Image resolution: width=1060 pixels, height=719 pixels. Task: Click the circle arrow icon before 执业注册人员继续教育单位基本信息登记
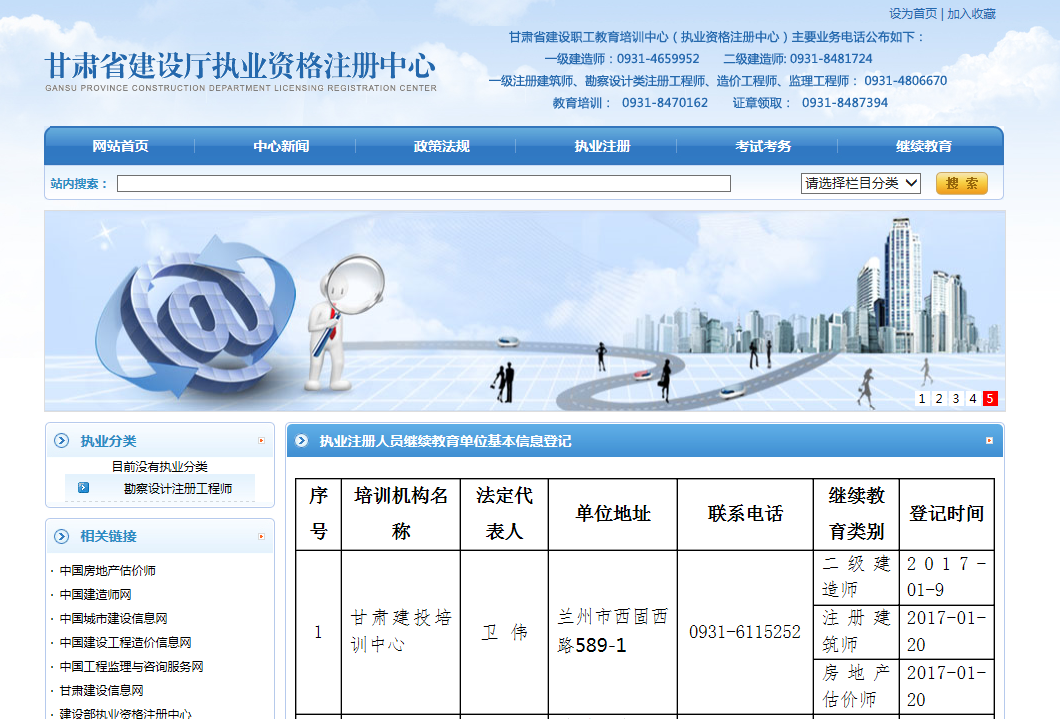click(302, 441)
